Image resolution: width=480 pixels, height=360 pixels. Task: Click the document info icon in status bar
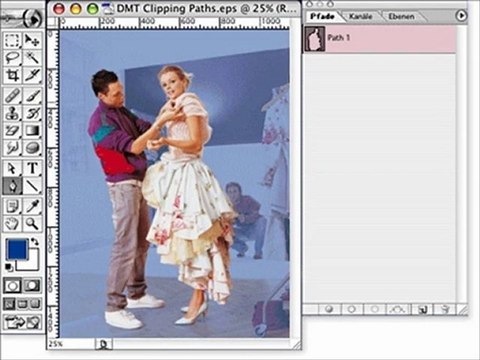click(x=104, y=344)
